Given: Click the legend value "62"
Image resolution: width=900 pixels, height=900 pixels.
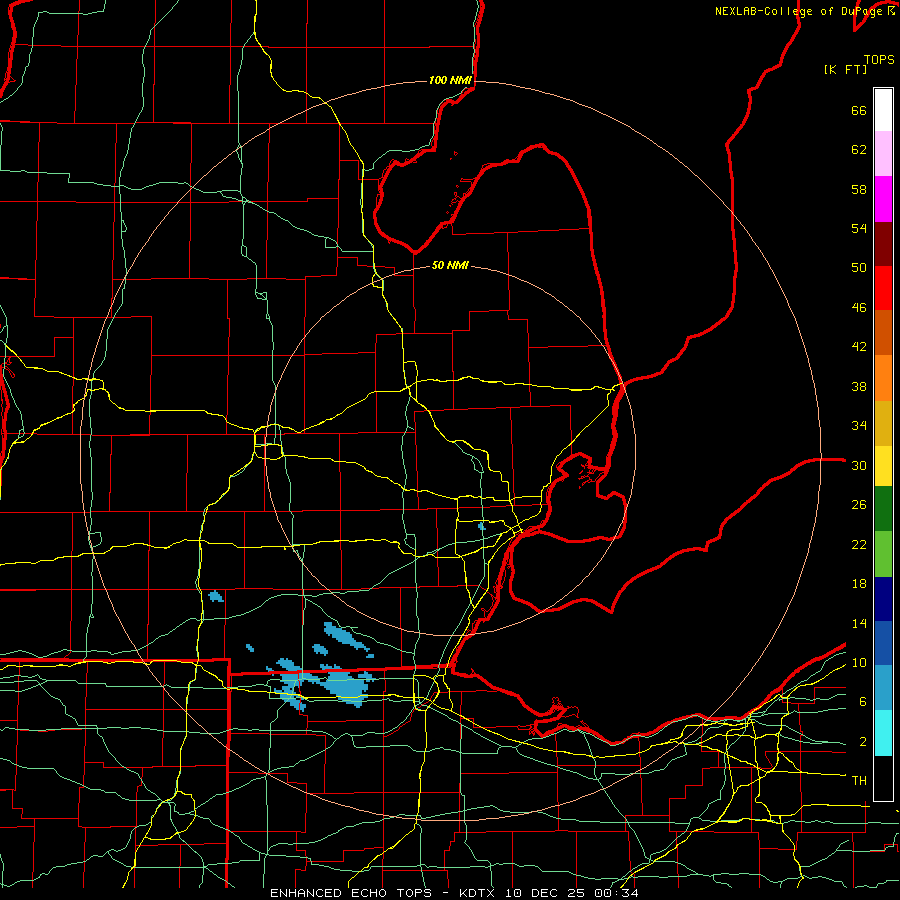Looking at the screenshot, I should coord(859,150).
